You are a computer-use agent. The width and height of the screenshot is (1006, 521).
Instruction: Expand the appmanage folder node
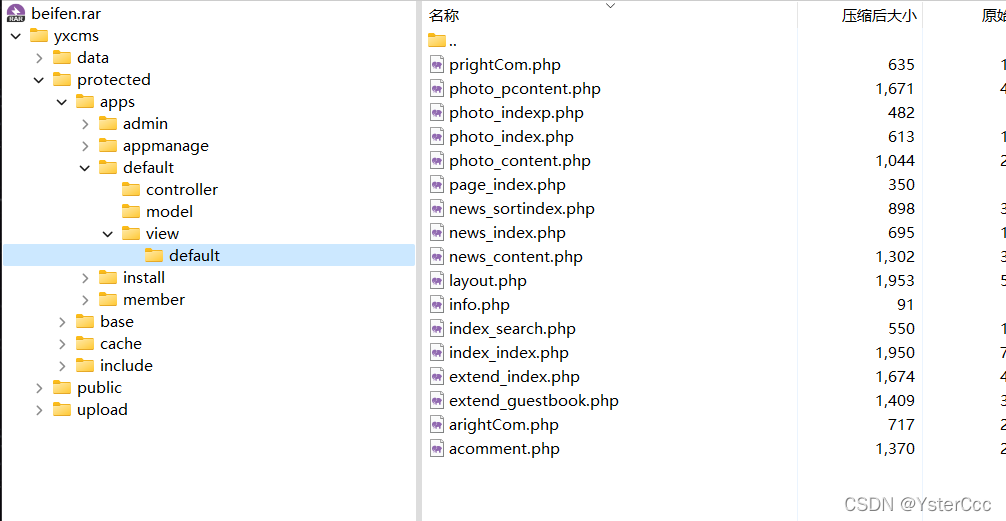(x=85, y=146)
